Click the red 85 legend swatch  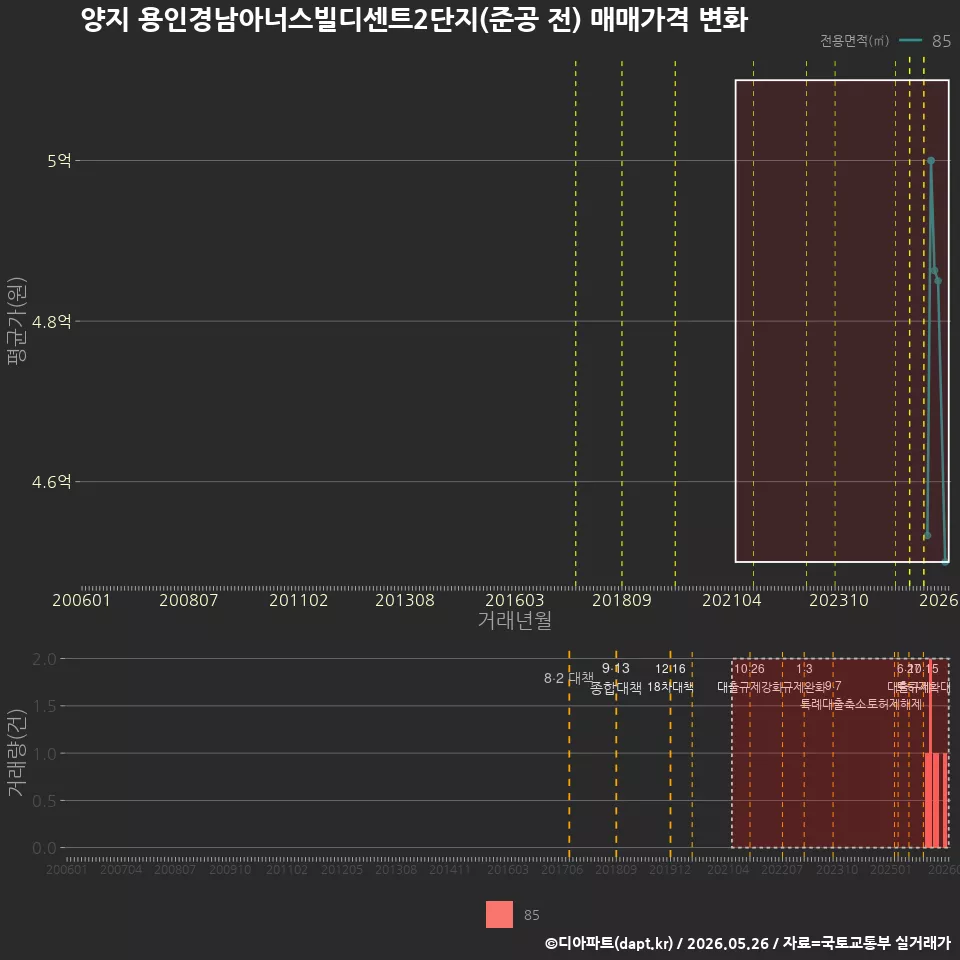point(499,915)
